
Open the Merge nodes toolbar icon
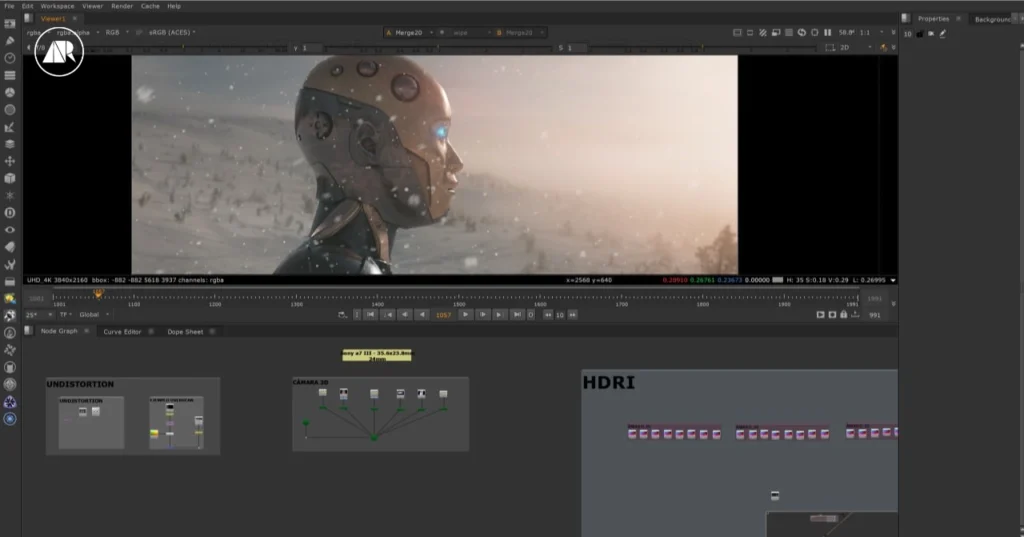[x=10, y=144]
